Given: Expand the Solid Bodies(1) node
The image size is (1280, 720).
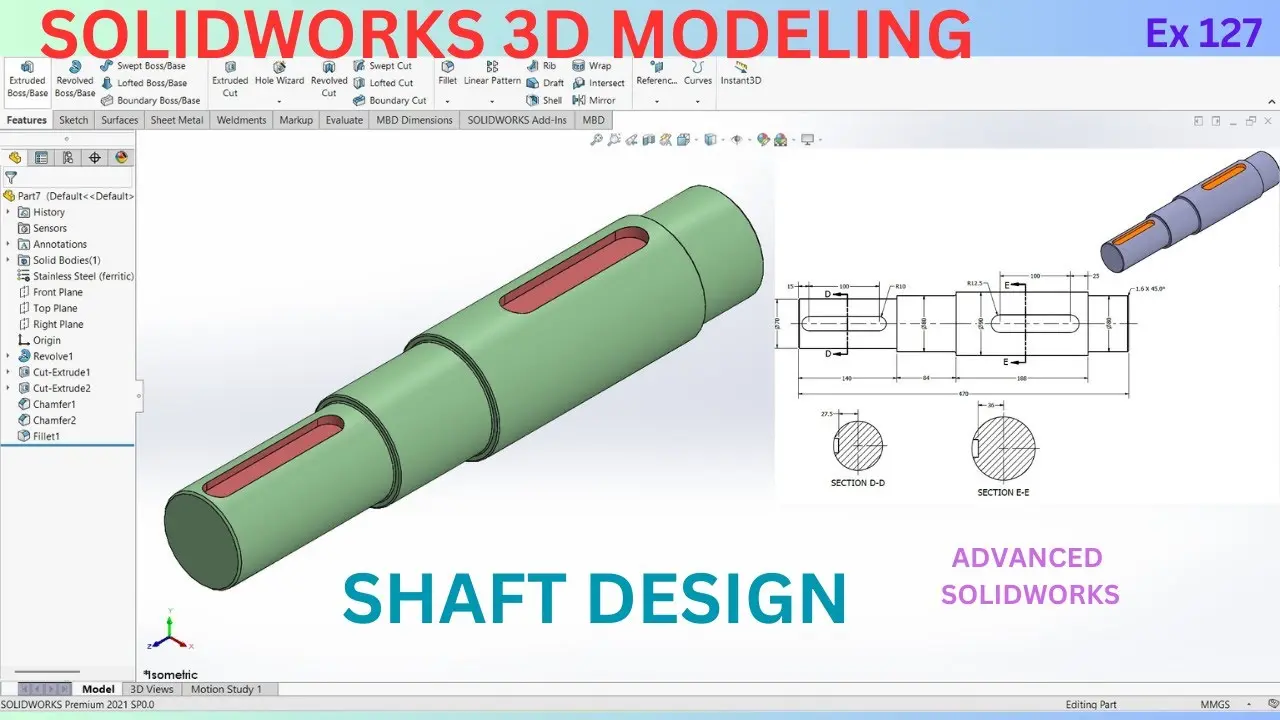Looking at the screenshot, I should [9, 260].
